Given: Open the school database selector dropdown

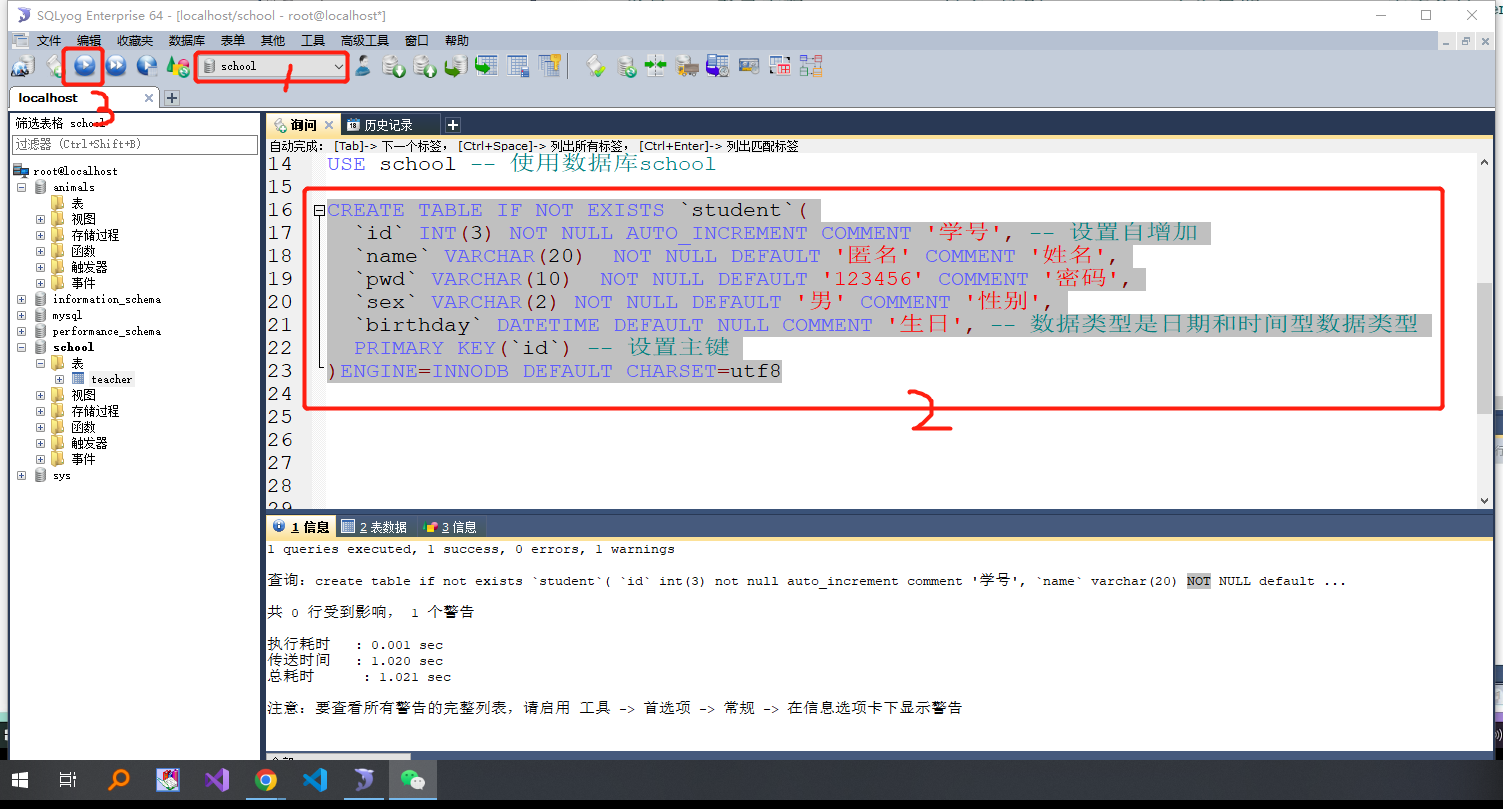Looking at the screenshot, I should coord(272,66).
